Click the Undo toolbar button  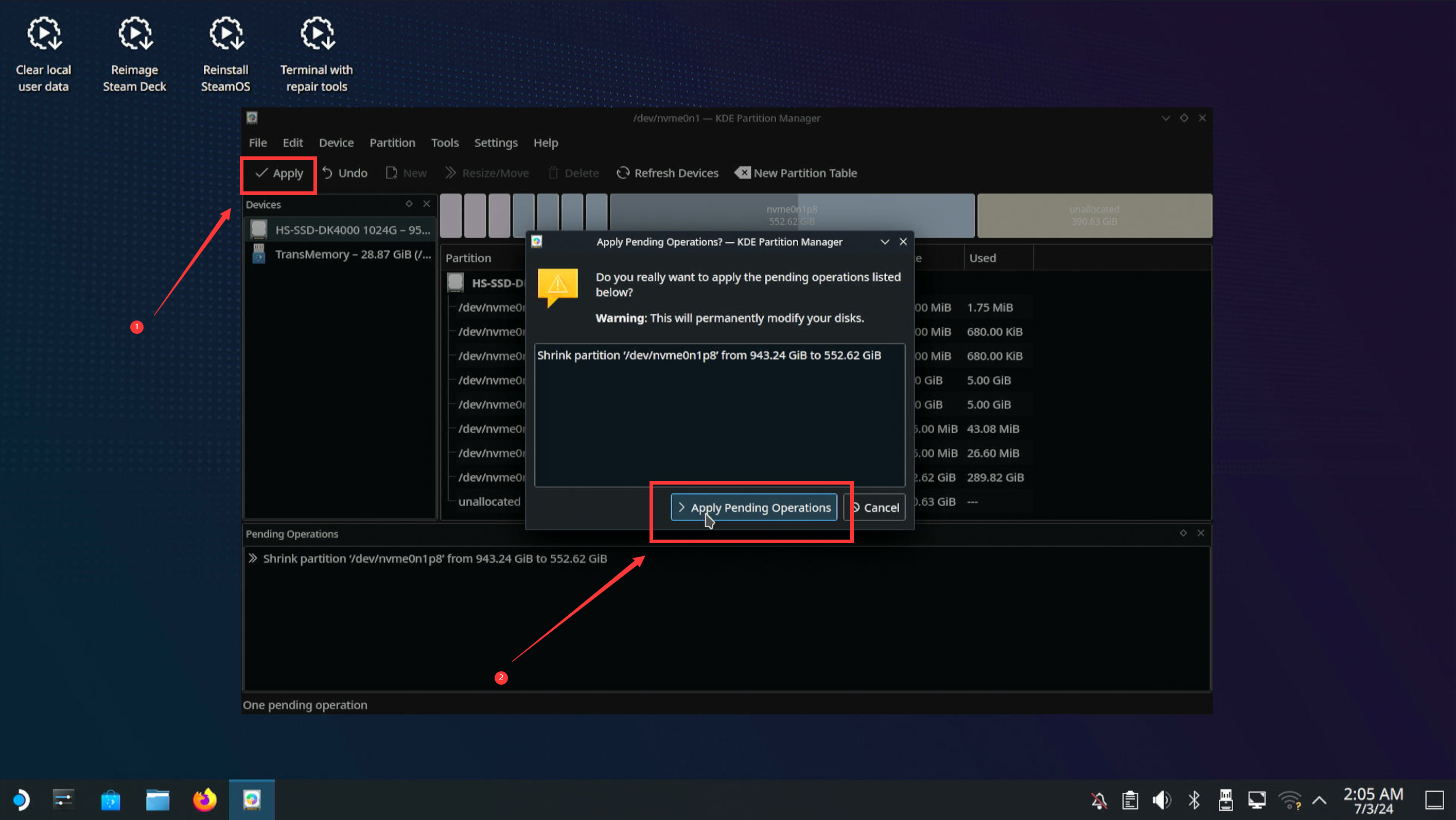pos(345,173)
